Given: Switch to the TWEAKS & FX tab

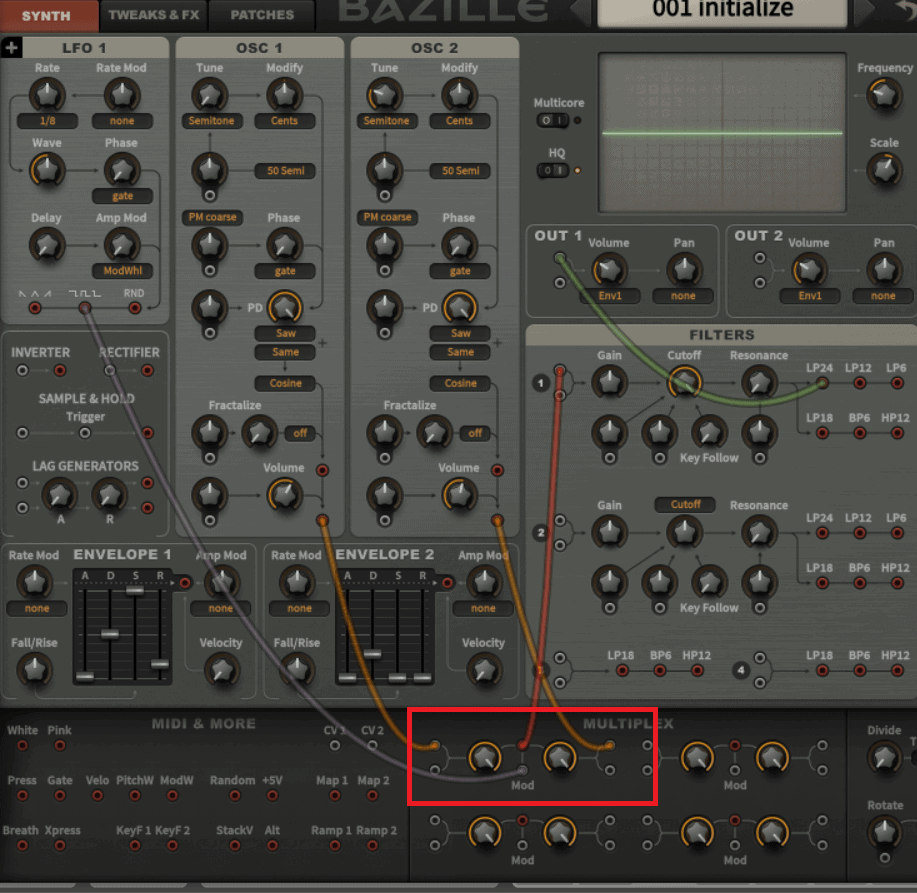Looking at the screenshot, I should pos(153,15).
